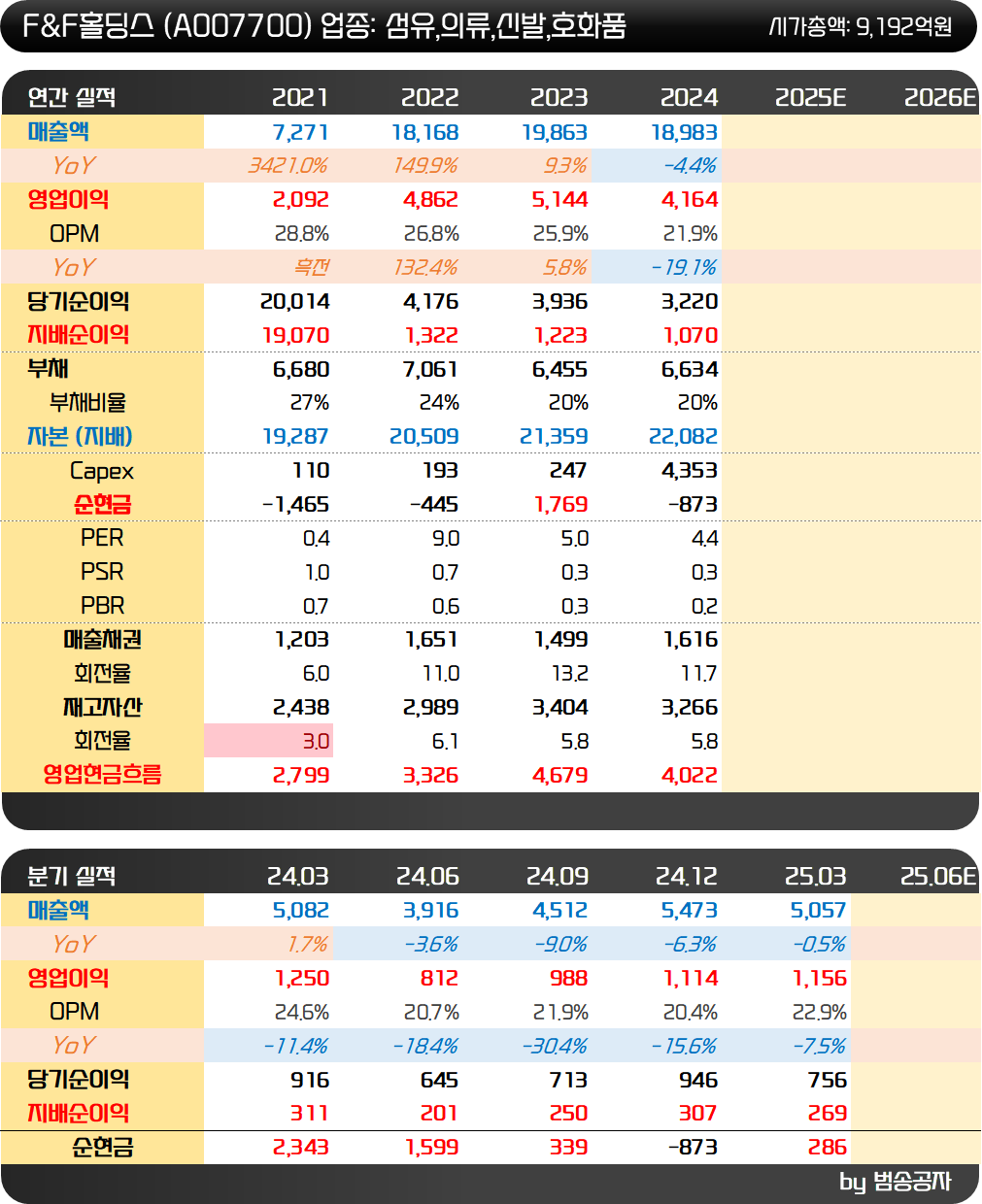Select the -4.4% YoY cell

(x=690, y=166)
